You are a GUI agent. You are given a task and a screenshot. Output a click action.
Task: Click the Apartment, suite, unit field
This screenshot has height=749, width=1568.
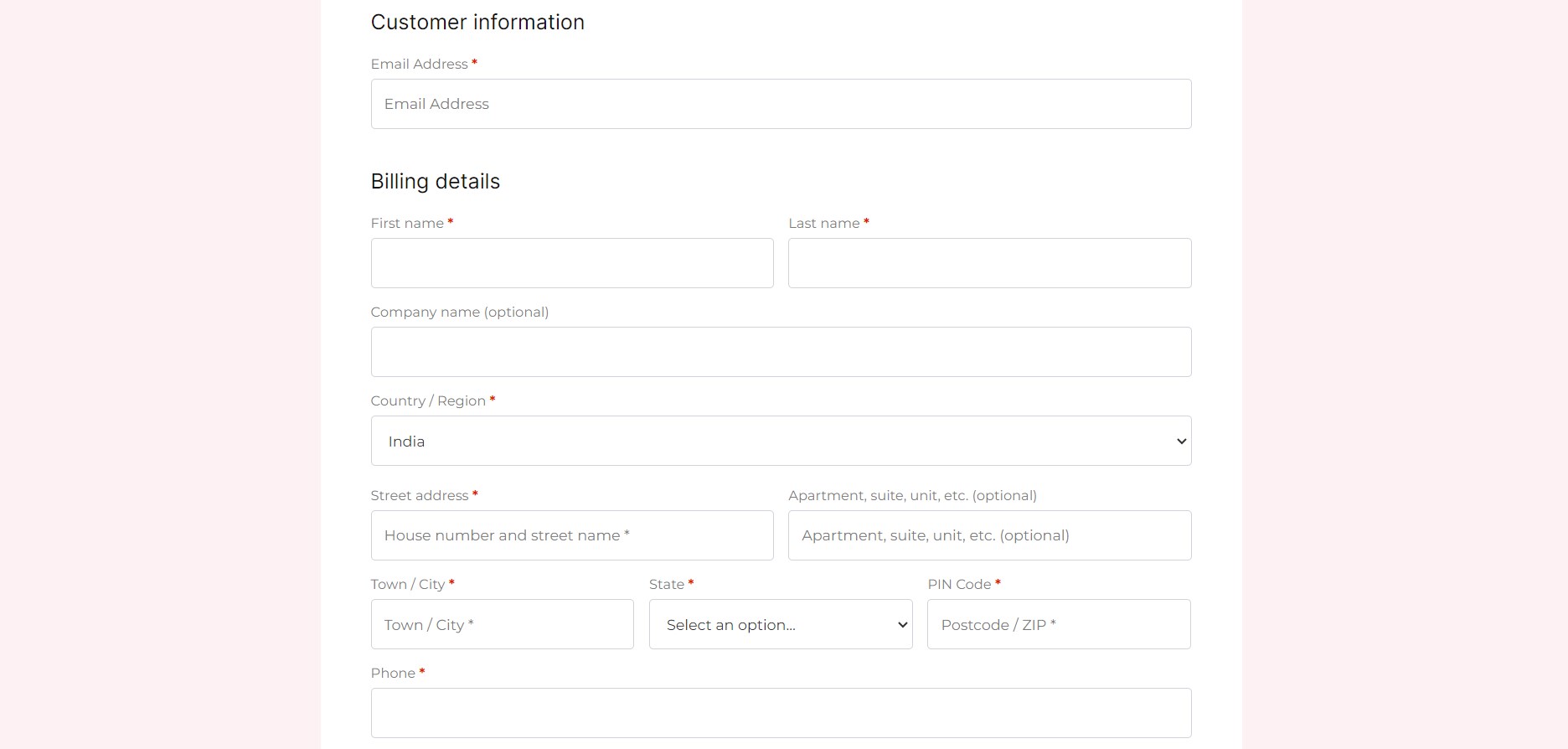(989, 535)
